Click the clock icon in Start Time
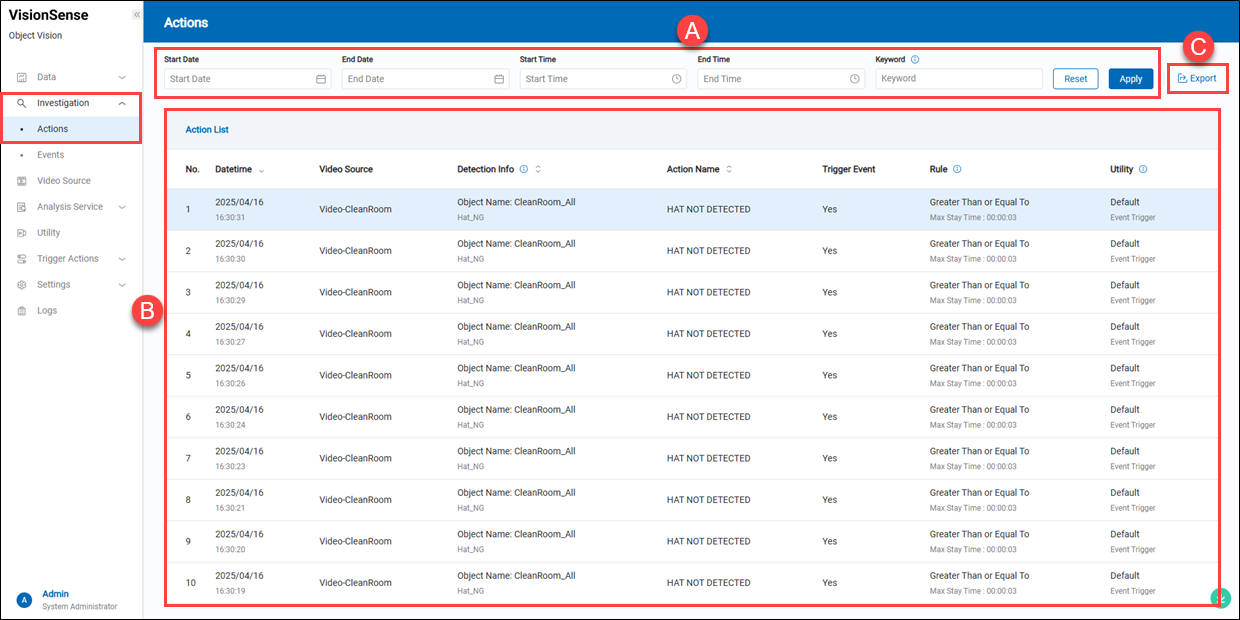 click(677, 79)
